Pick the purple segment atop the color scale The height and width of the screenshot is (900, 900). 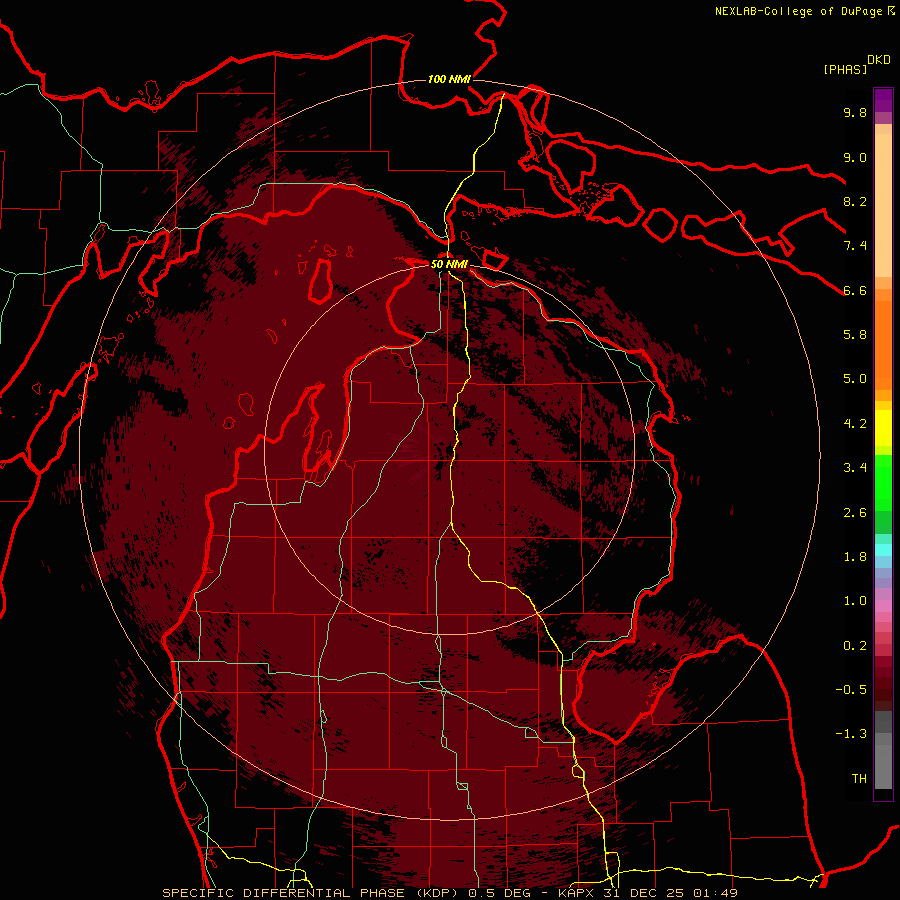[x=883, y=100]
